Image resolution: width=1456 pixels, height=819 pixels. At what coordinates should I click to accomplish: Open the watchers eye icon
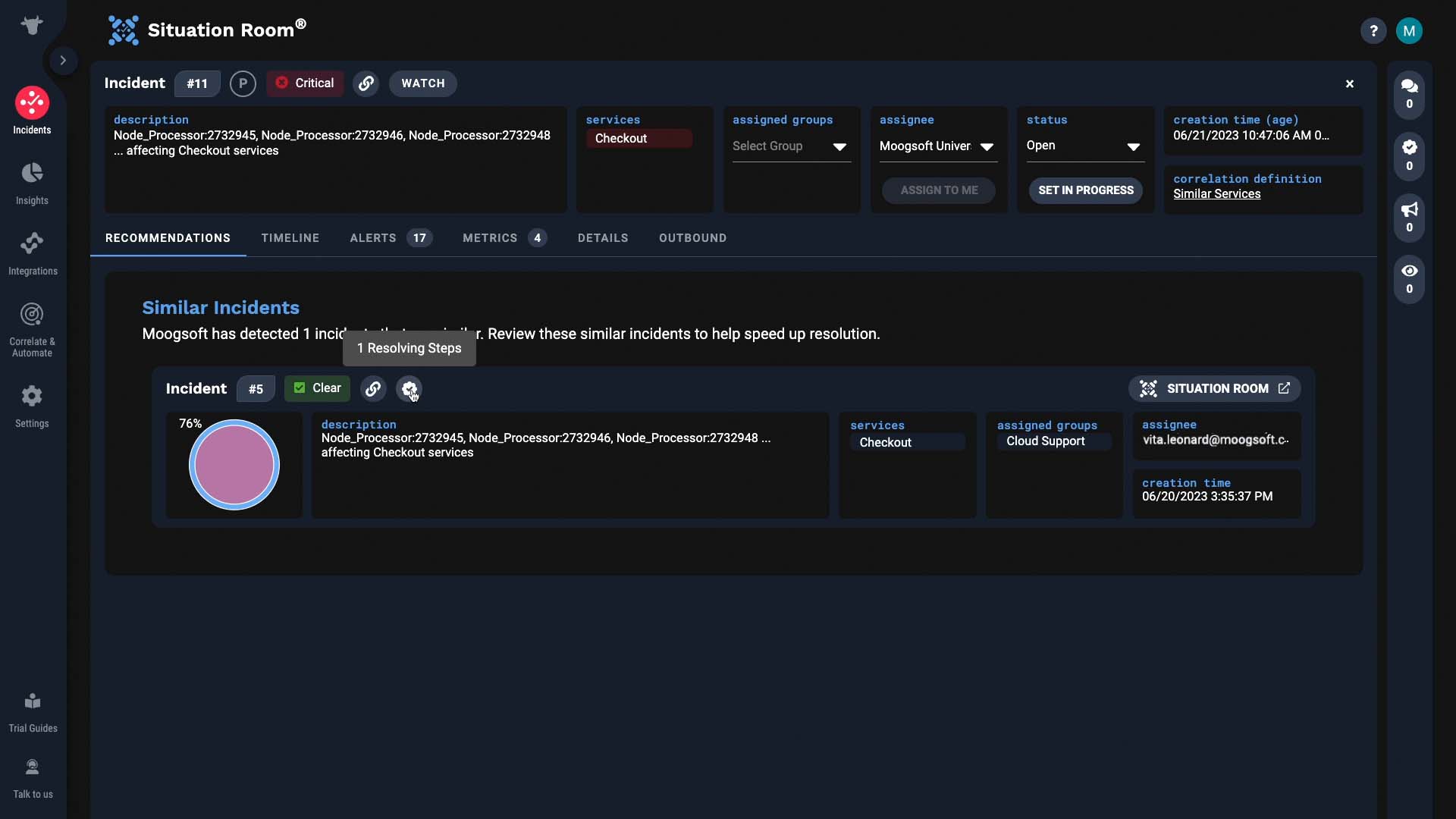click(1410, 278)
